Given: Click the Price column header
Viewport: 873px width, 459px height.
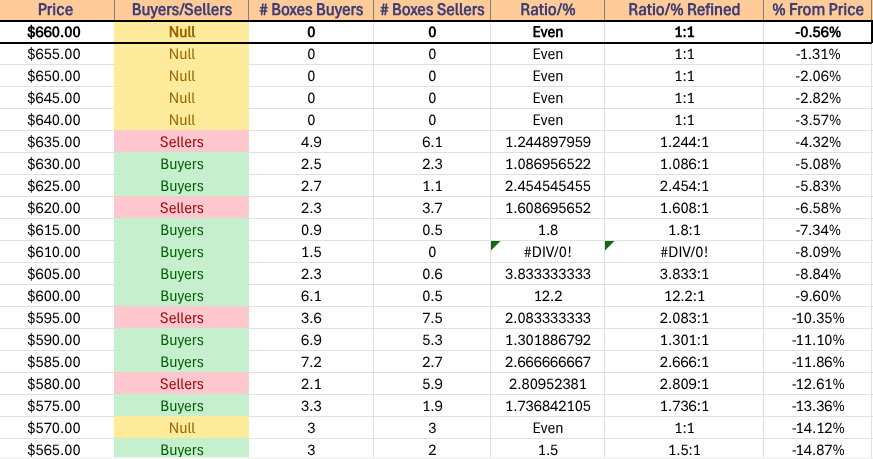Looking at the screenshot, I should [x=56, y=10].
